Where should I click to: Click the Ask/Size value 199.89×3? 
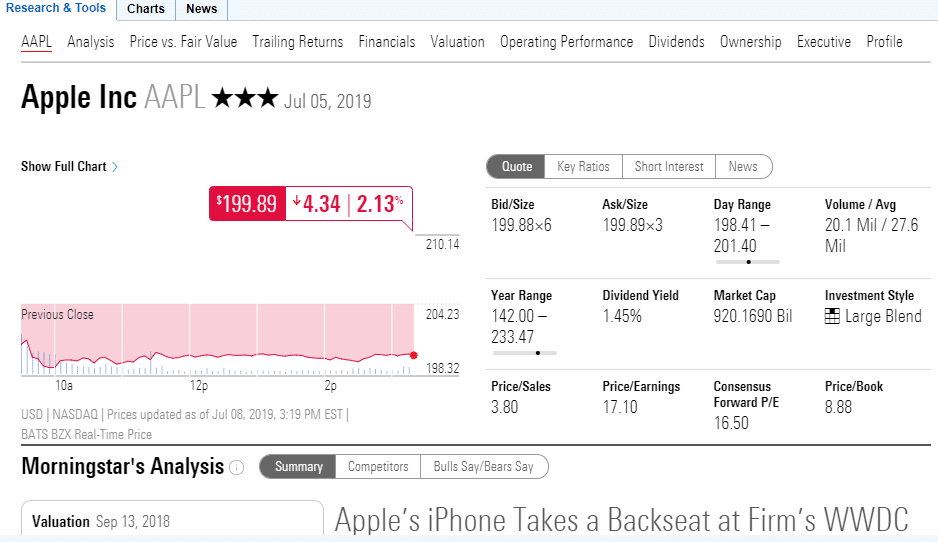tap(632, 226)
